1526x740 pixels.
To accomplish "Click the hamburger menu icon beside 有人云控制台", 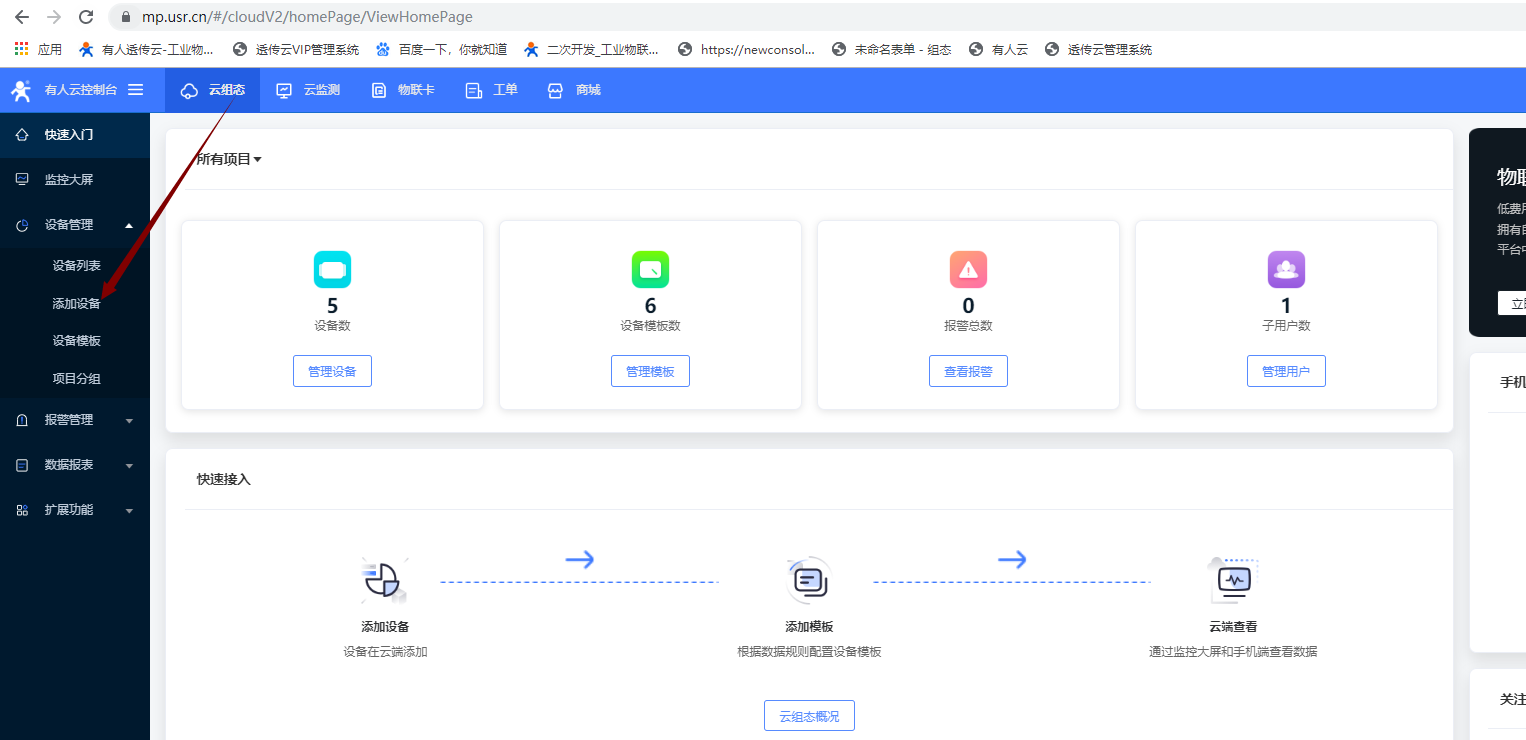I will point(136,90).
